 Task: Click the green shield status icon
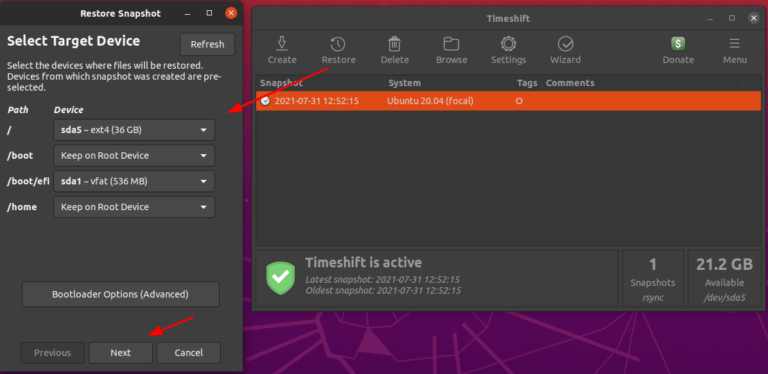pyautogui.click(x=280, y=278)
